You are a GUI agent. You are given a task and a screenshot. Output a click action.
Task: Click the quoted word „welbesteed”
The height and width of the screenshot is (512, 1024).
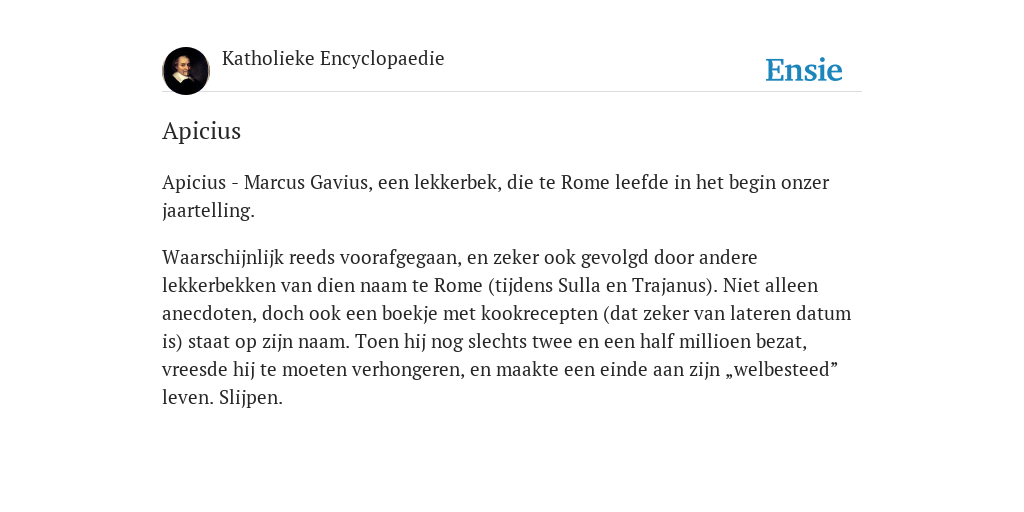tap(782, 370)
